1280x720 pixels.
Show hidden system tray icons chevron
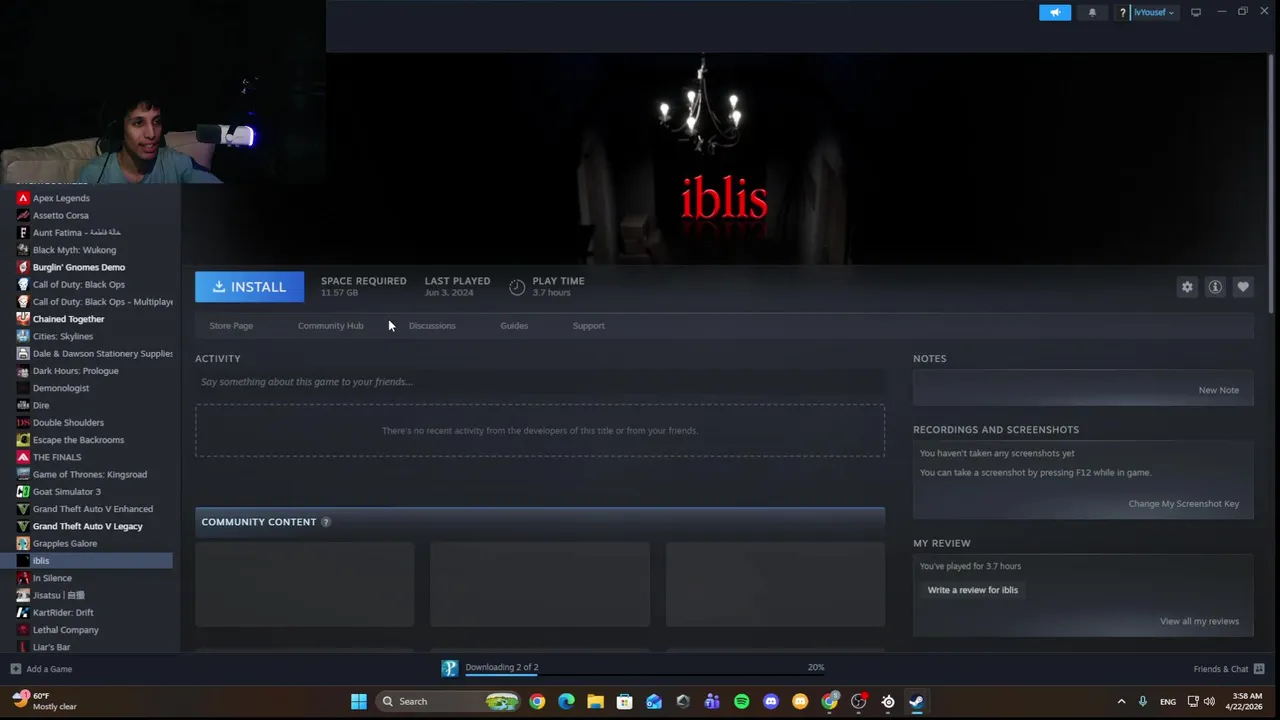point(1121,701)
